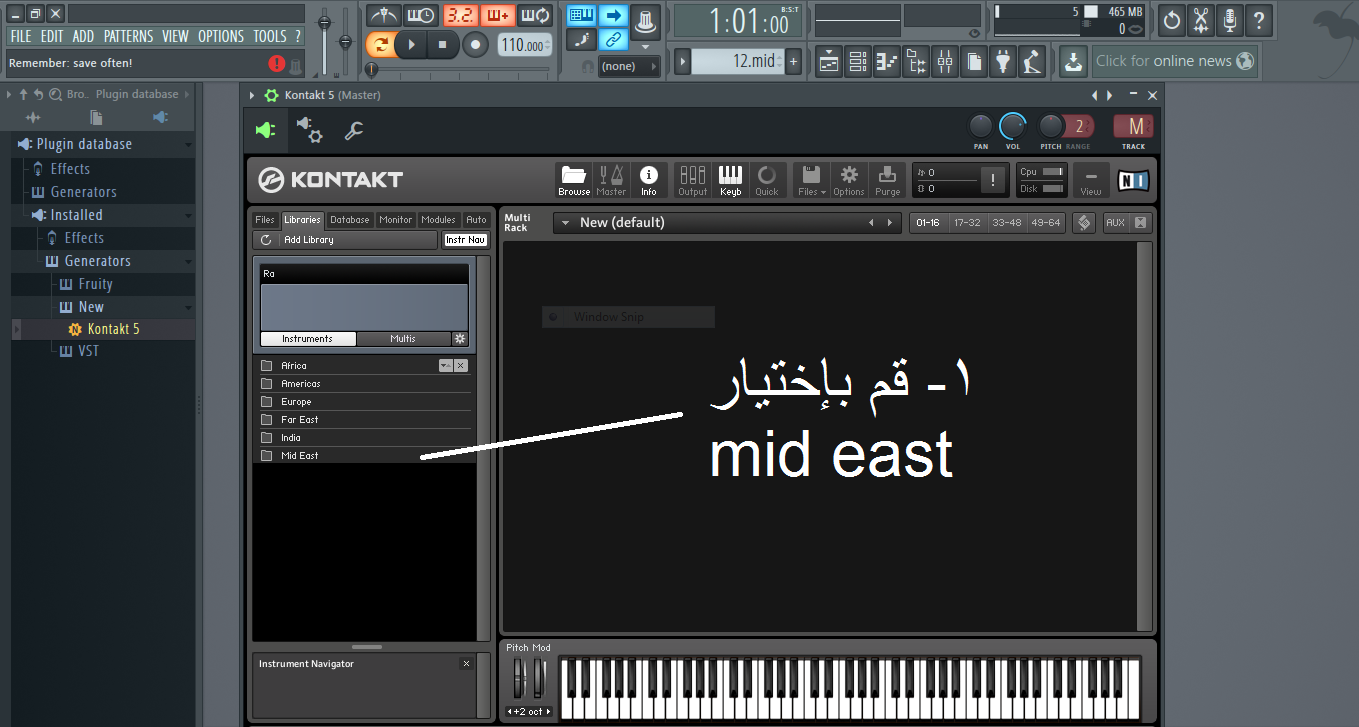Adjust the VOL knob
This screenshot has height=727, width=1359.
[1013, 125]
